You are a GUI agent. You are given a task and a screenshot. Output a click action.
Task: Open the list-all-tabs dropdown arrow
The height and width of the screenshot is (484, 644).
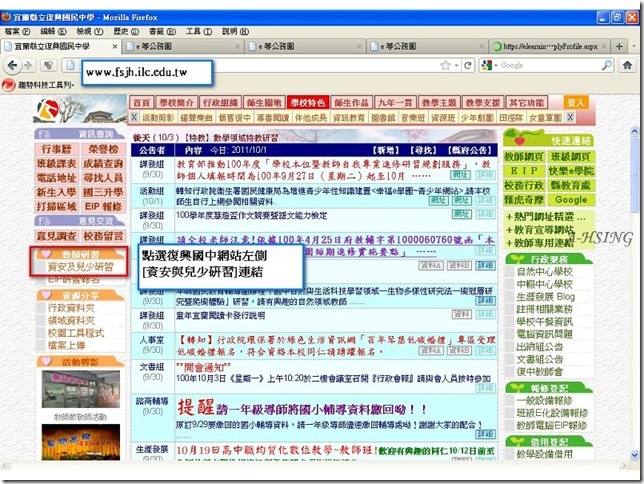point(634,46)
